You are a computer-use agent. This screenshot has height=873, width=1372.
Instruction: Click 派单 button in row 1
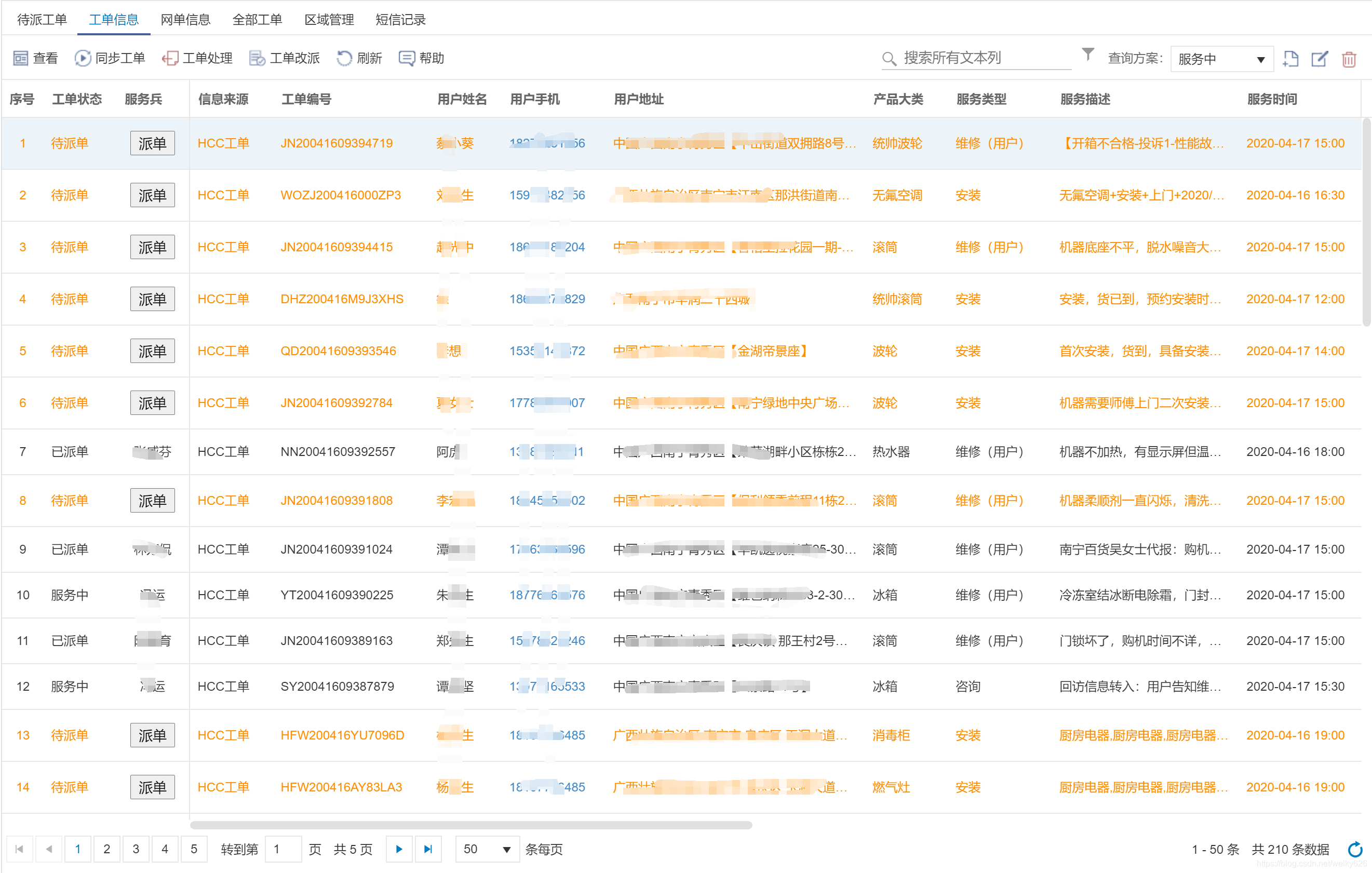(x=152, y=143)
